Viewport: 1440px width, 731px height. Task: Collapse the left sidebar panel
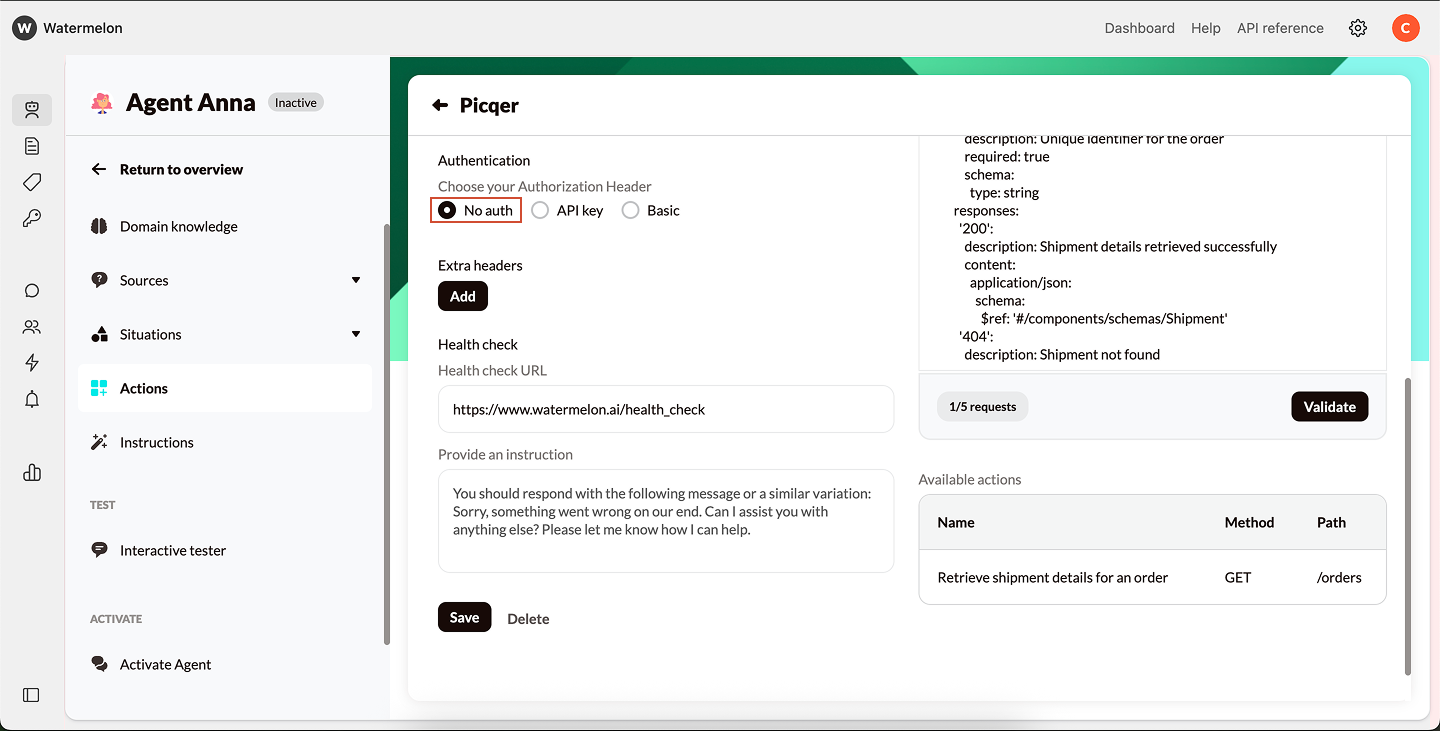tap(31, 695)
